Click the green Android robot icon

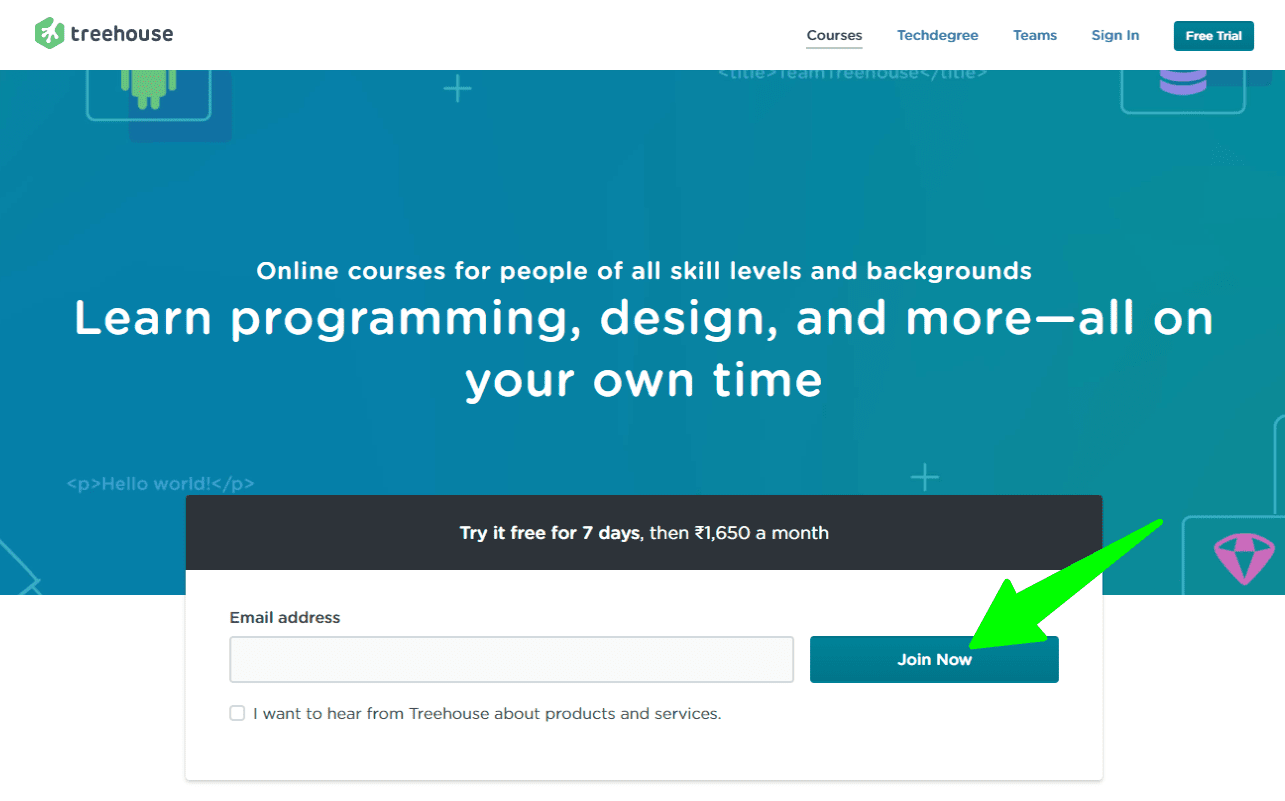148,88
